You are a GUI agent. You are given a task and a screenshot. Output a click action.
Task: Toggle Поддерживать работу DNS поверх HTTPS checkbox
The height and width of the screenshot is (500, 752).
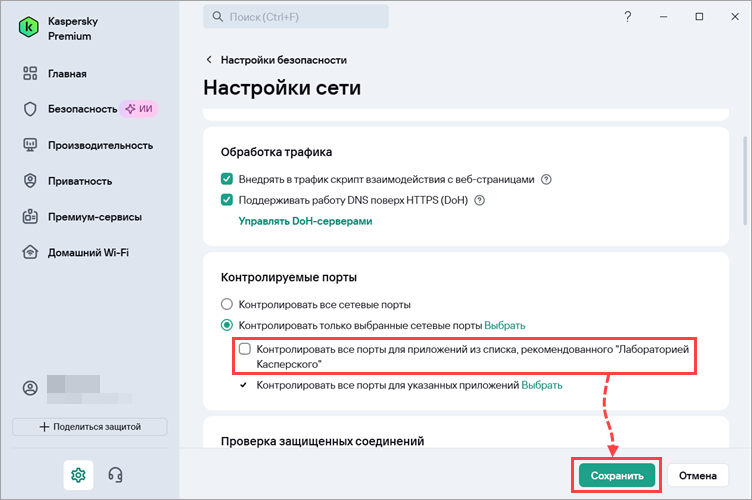pyautogui.click(x=226, y=200)
